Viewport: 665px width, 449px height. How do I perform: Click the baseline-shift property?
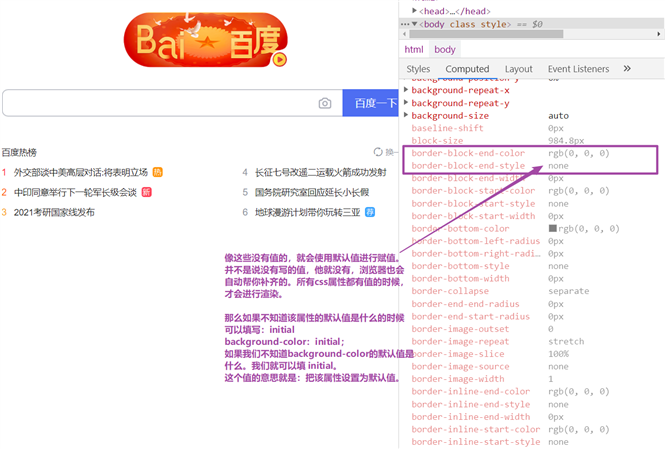[x=447, y=128]
